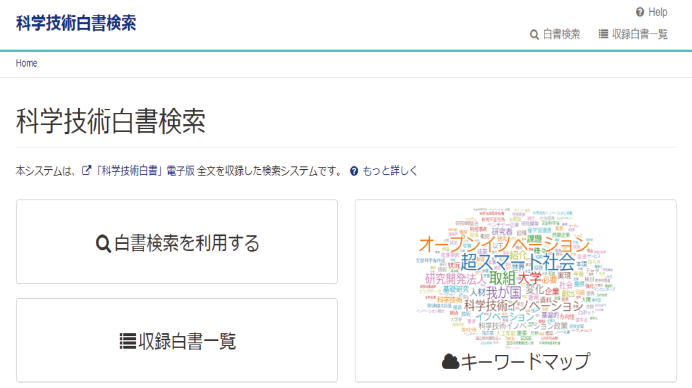Click the cloud icon beside キーワードマップ
The width and height of the screenshot is (692, 388).
coord(450,362)
